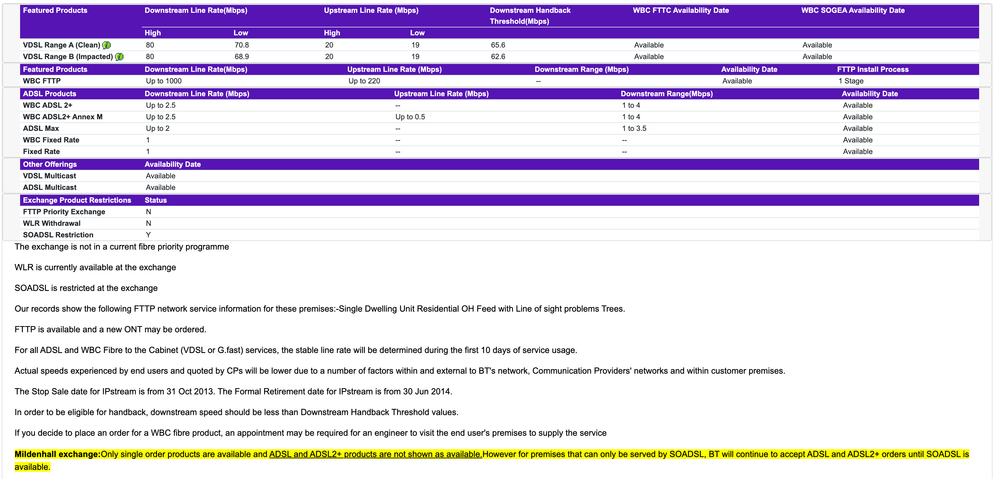Click the 'Other Offerings' section header
The width and height of the screenshot is (998, 479).
point(50,164)
